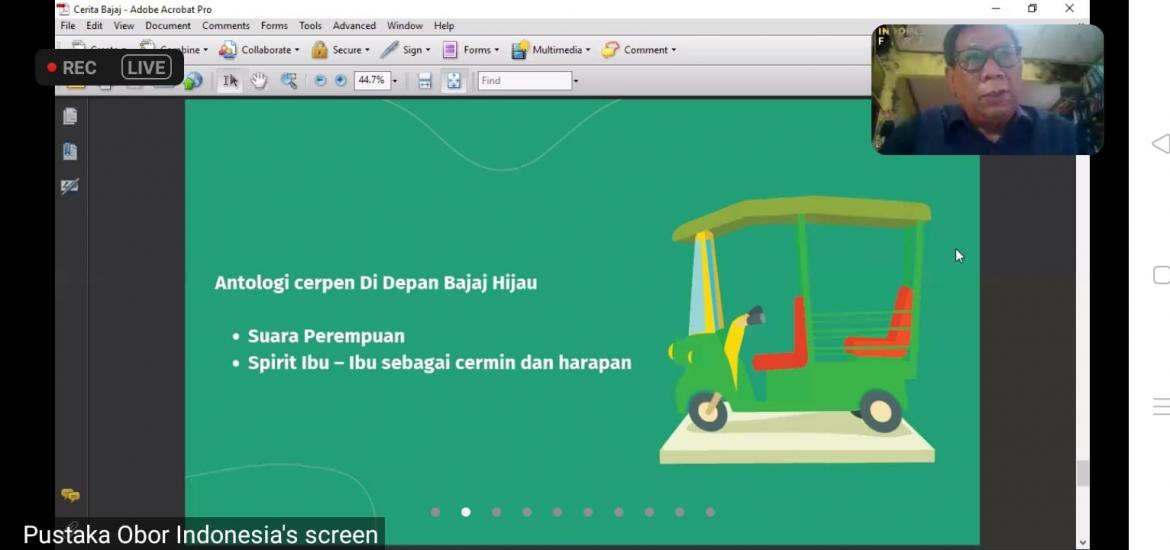Activate the Hand tool
Viewport: 1170px width, 550px height.
coord(259,81)
